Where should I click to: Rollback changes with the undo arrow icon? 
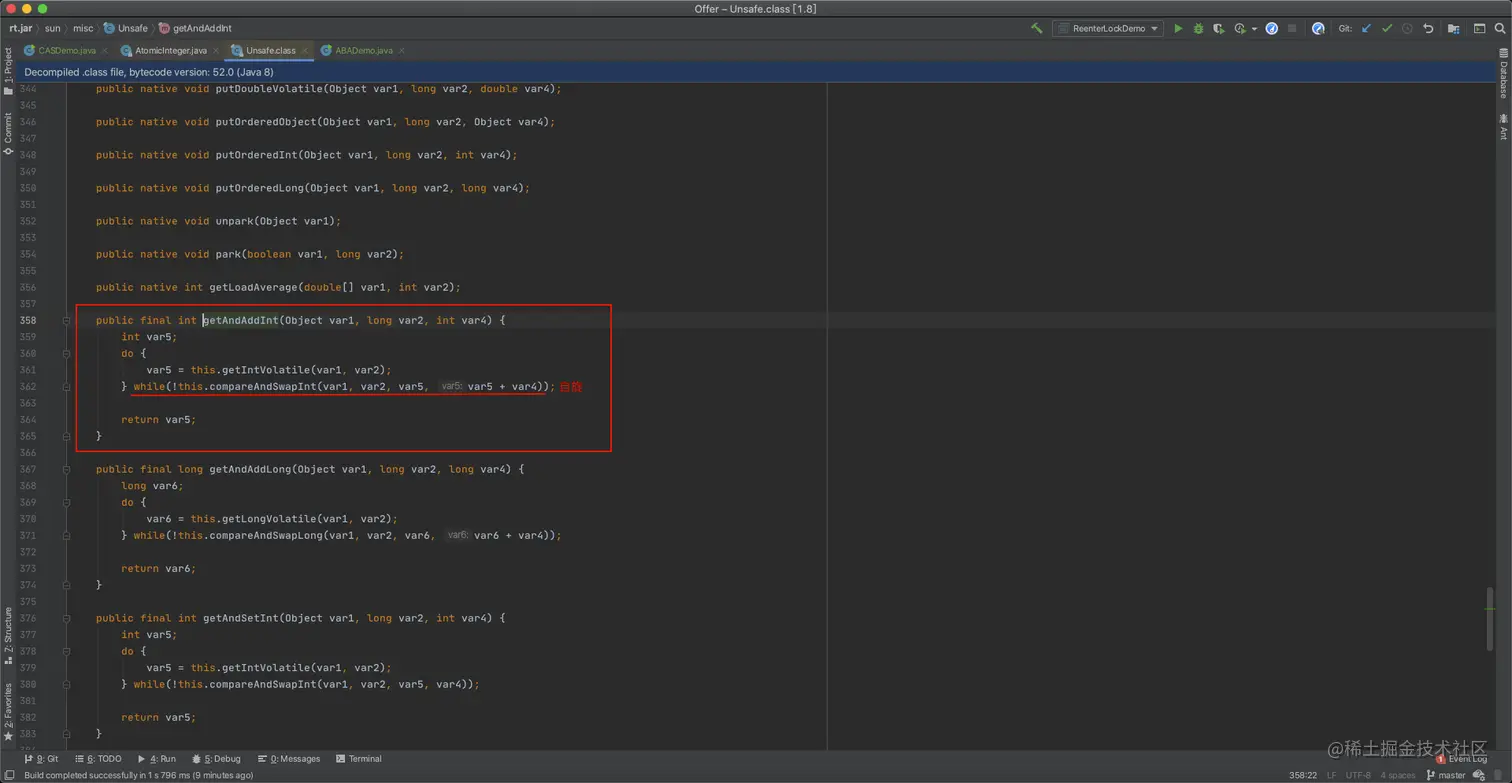click(1428, 28)
